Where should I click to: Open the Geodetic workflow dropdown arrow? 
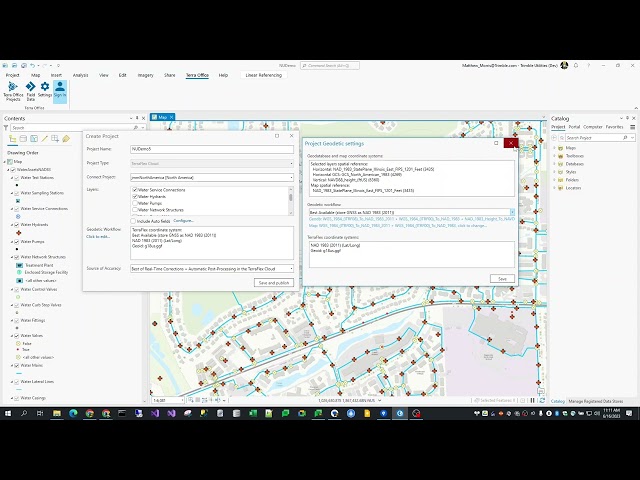(x=512, y=212)
